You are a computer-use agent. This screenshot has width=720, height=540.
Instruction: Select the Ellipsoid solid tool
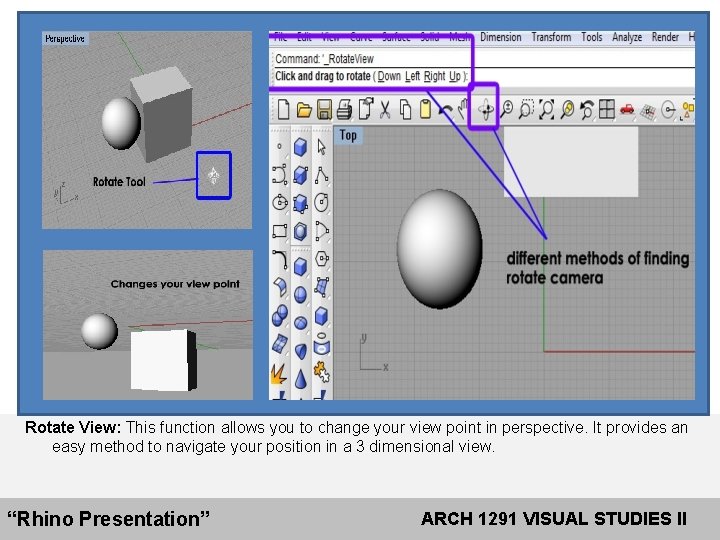pyautogui.click(x=300, y=323)
